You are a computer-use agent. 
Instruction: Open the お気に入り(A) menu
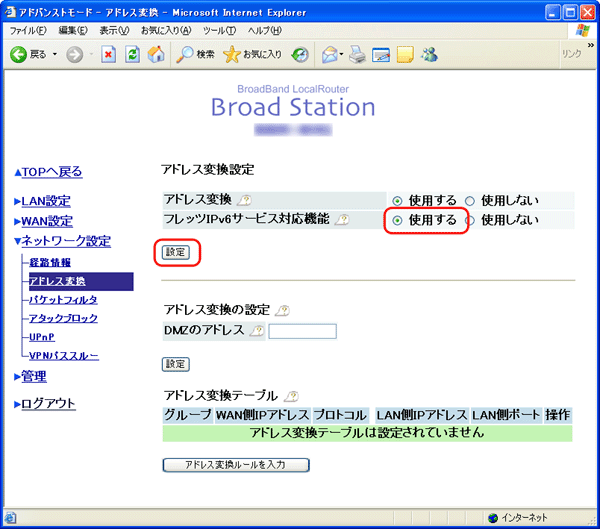point(166,30)
